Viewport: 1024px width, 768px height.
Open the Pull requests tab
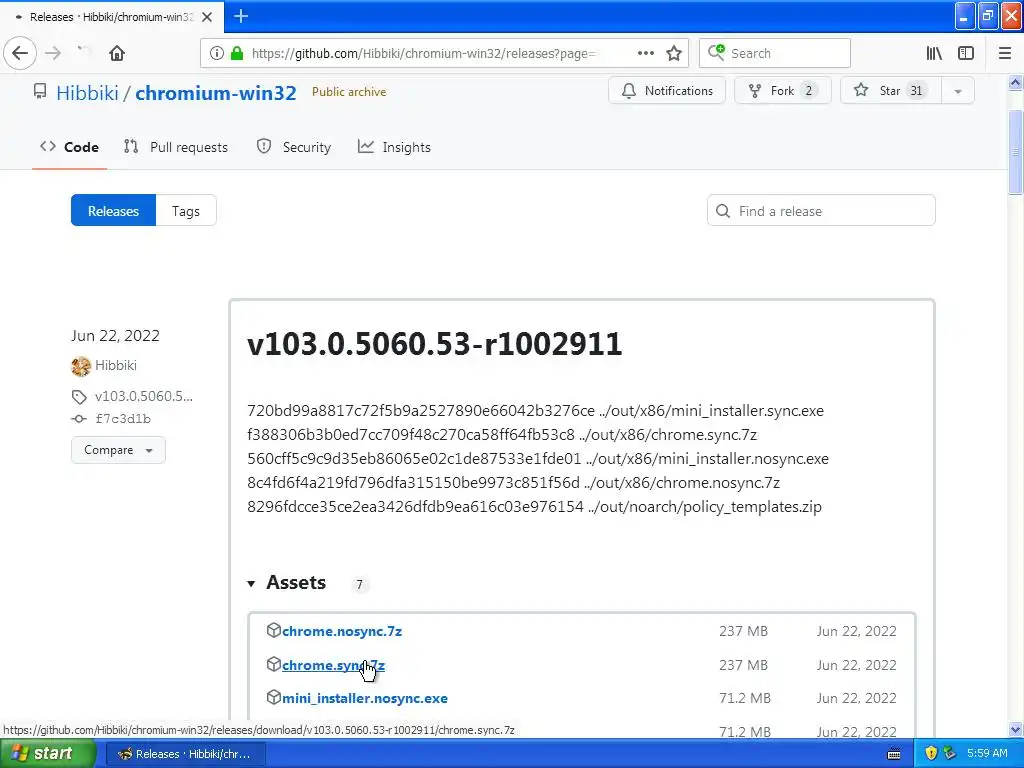[x=176, y=147]
